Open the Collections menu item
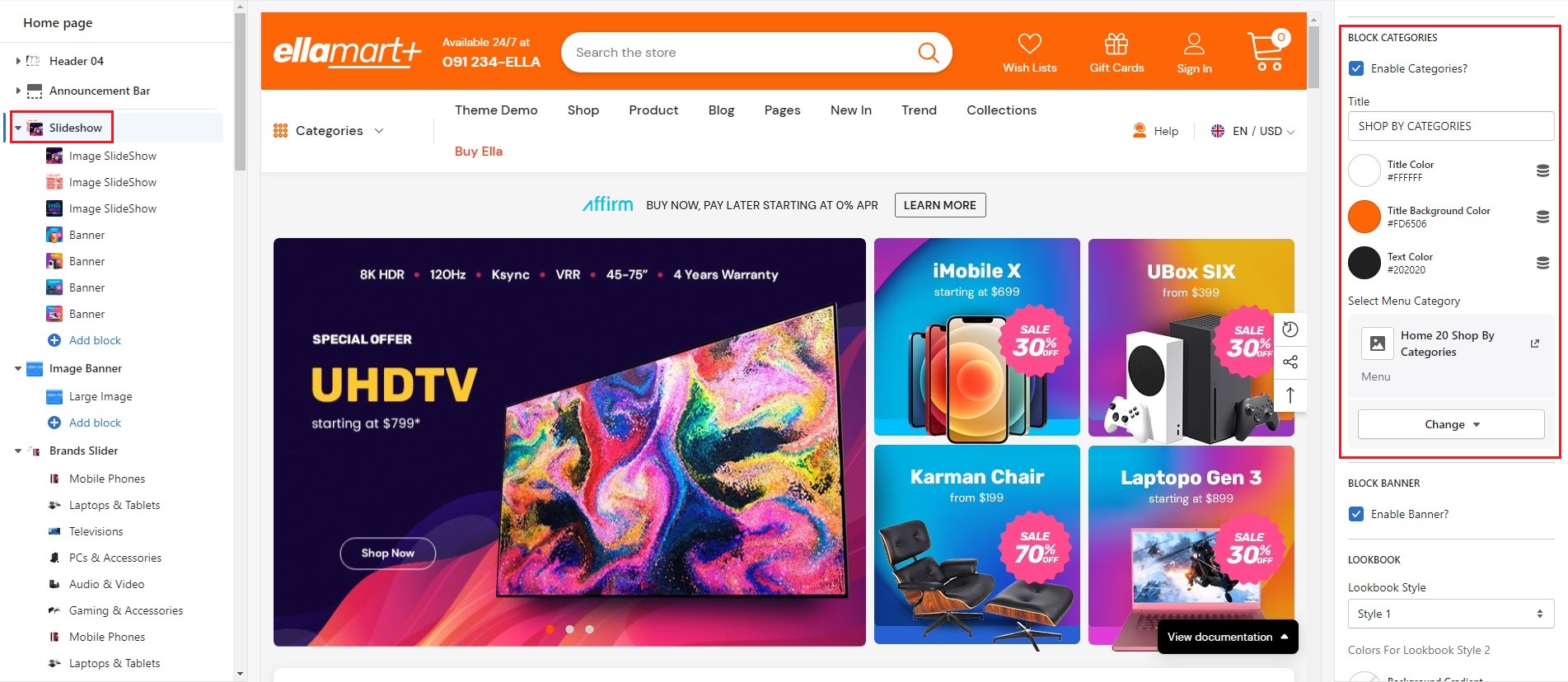1568x682 pixels. (1001, 110)
